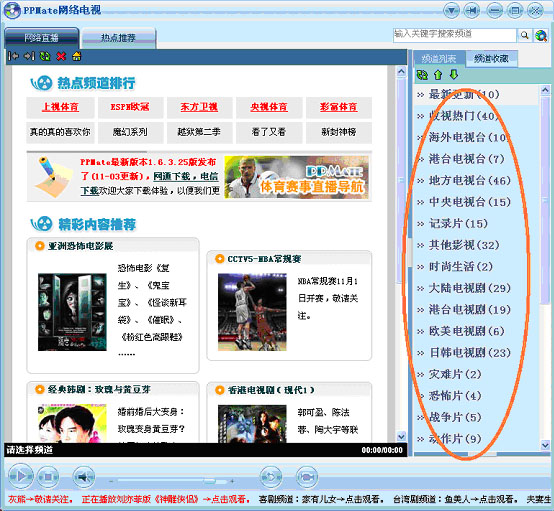
Task: Move channel up with green up arrow
Action: point(438,75)
